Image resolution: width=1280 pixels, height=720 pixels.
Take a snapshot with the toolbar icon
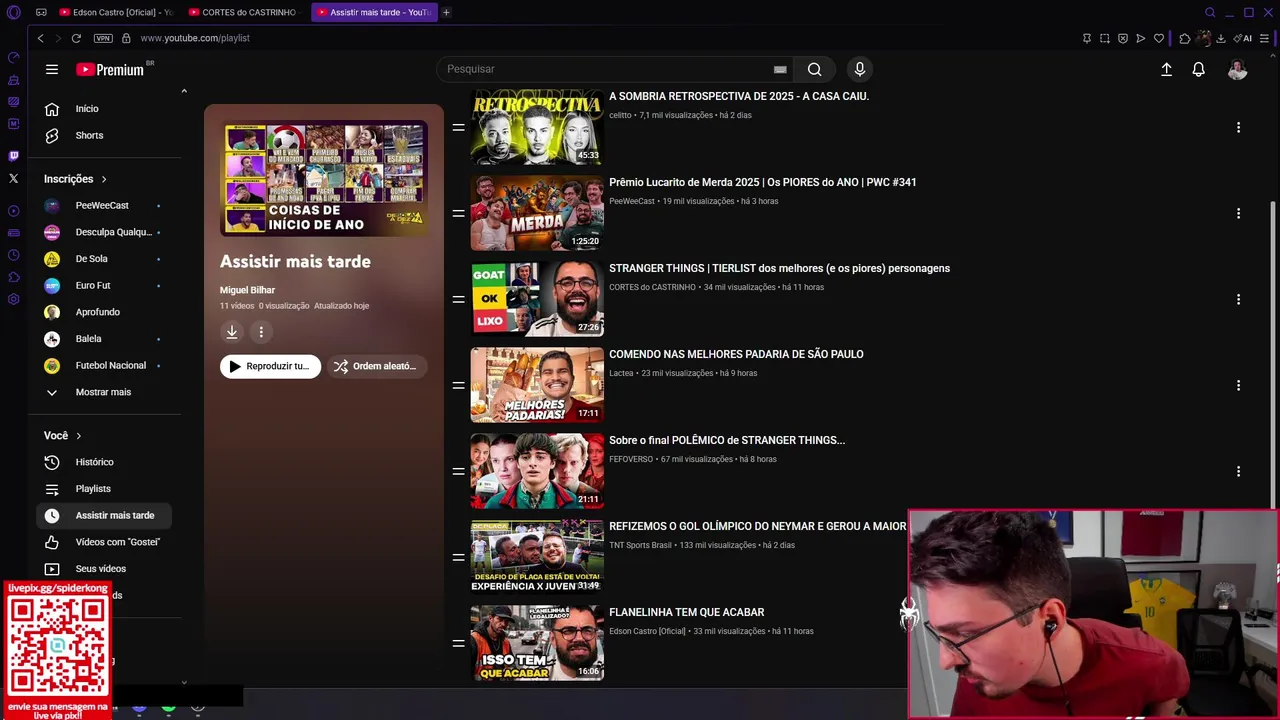click(1105, 38)
